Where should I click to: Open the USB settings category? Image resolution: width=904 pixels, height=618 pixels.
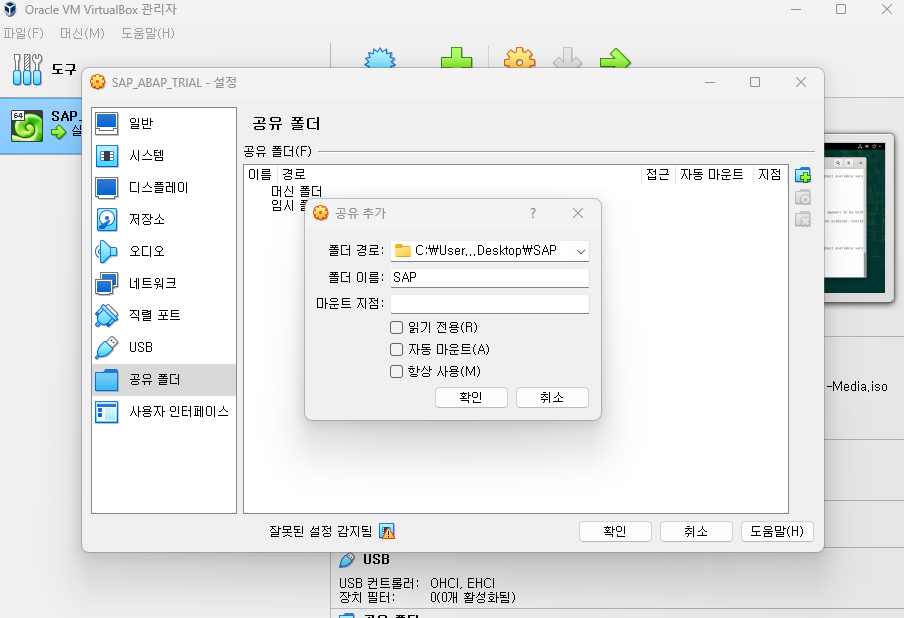coord(164,347)
